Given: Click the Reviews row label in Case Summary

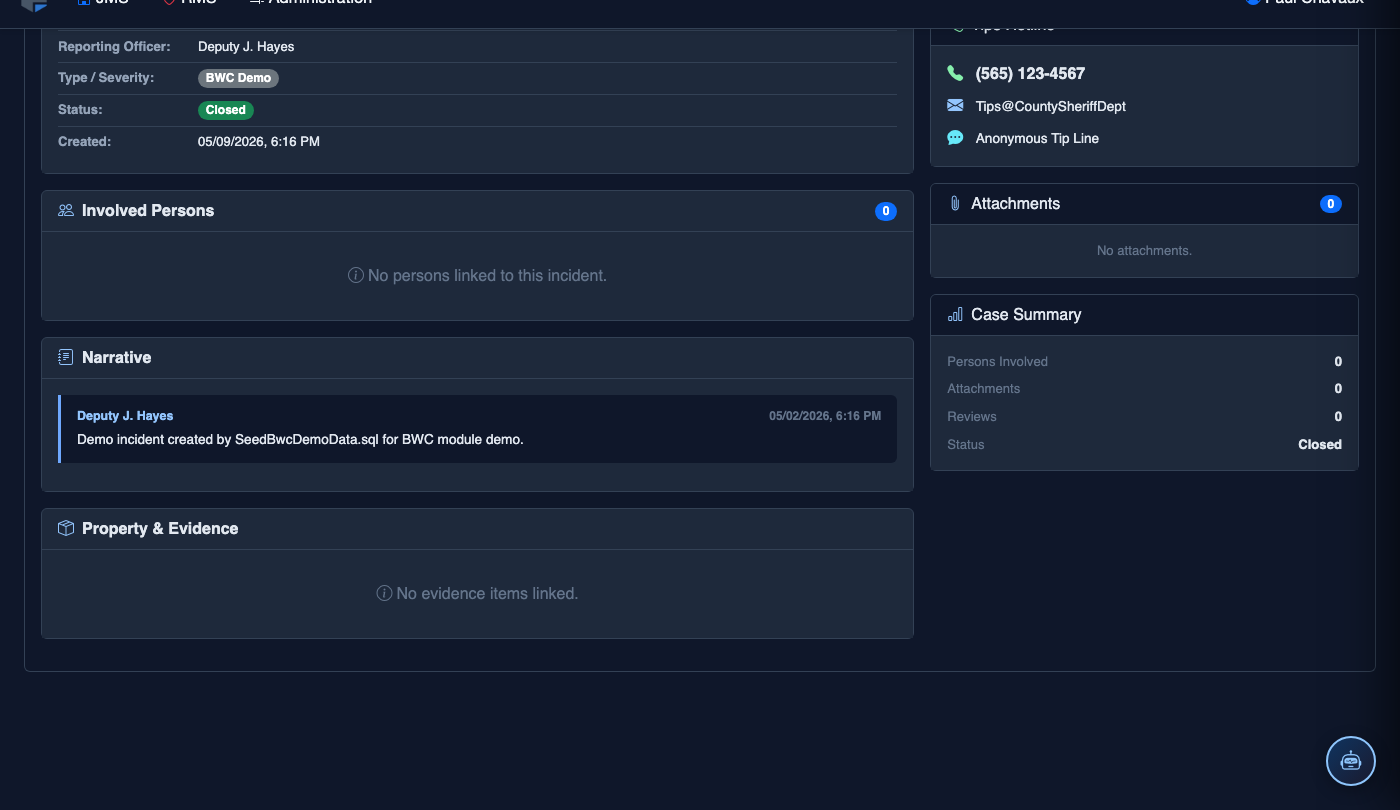Looking at the screenshot, I should (972, 416).
